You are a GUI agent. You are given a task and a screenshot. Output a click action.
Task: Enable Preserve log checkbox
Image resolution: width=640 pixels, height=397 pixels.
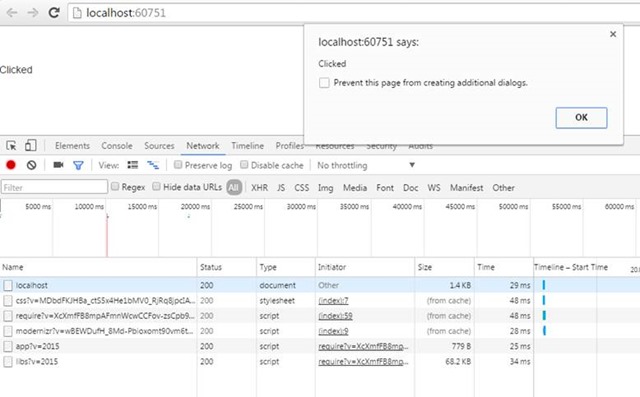pos(178,164)
